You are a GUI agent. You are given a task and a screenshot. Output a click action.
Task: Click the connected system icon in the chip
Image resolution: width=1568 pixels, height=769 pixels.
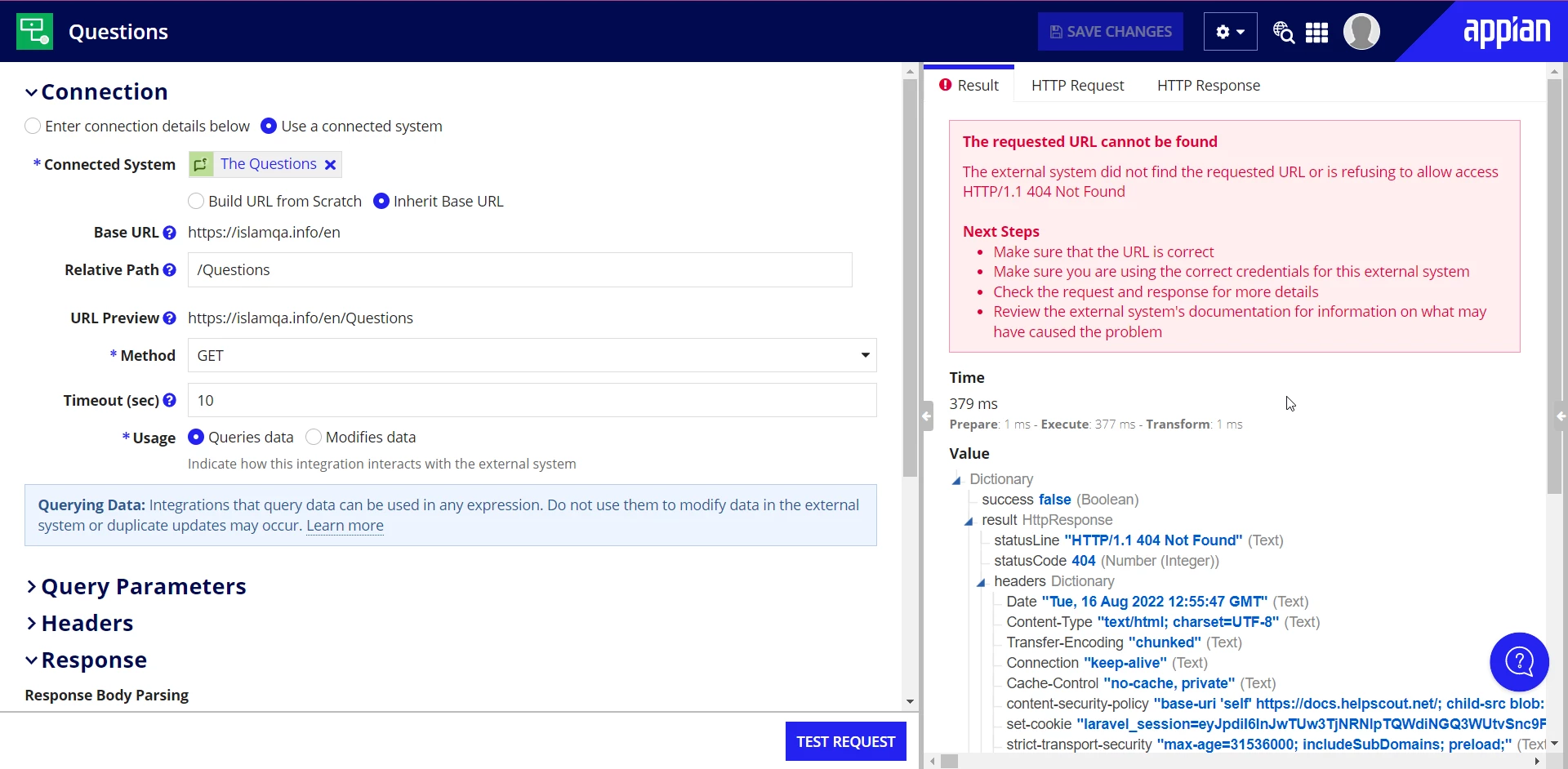click(x=201, y=164)
